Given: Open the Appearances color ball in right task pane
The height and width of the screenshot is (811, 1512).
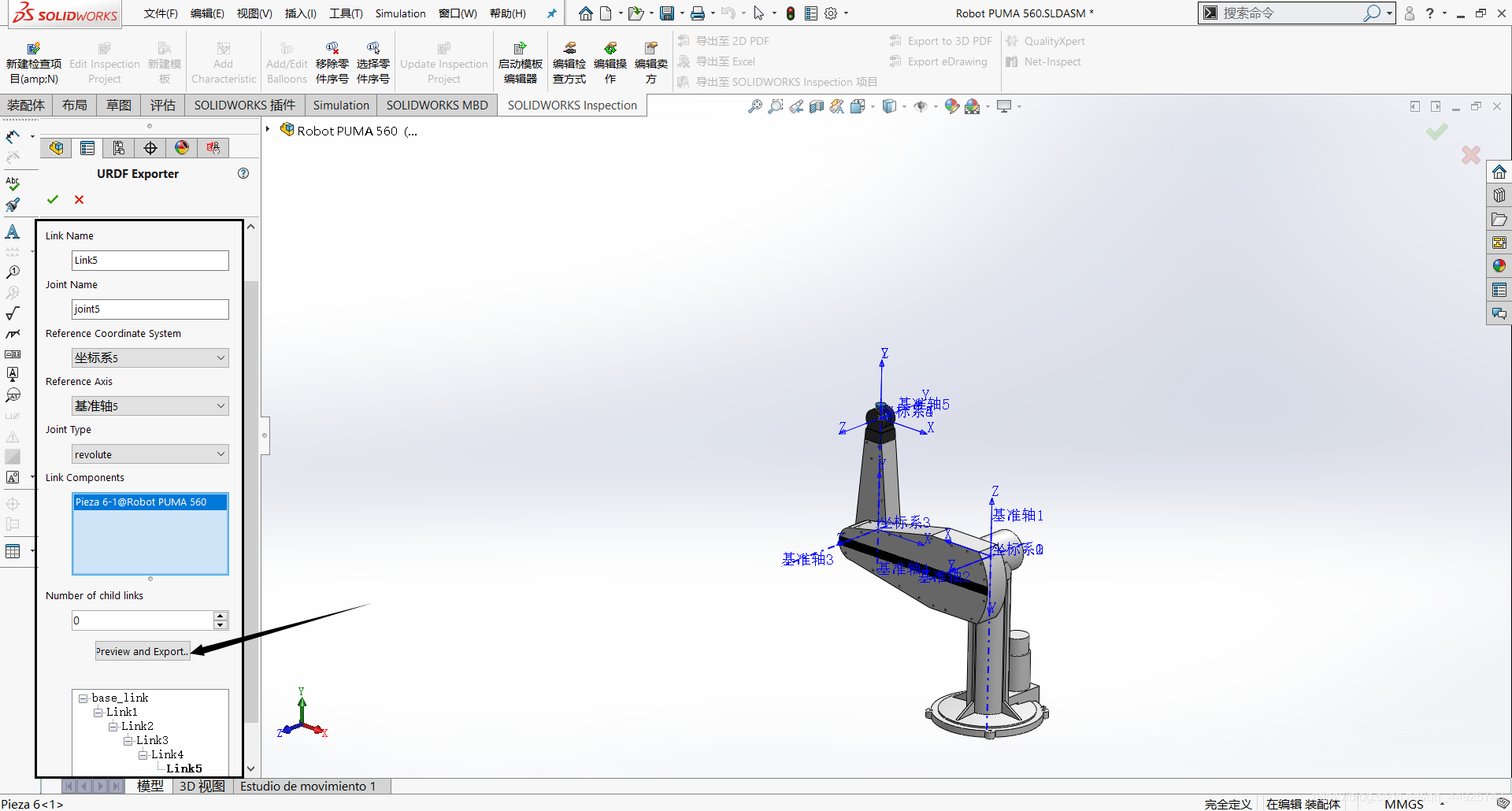Looking at the screenshot, I should [x=1499, y=266].
